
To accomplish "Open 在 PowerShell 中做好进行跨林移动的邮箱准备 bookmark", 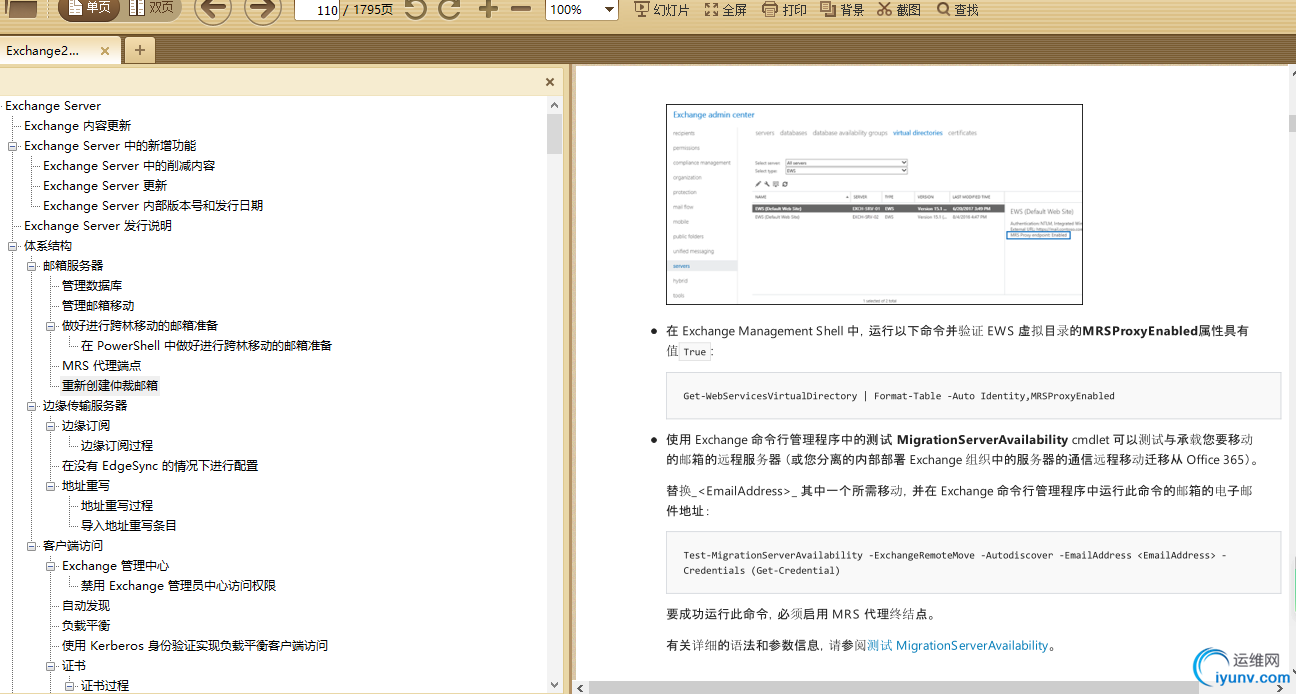I will pyautogui.click(x=206, y=346).
